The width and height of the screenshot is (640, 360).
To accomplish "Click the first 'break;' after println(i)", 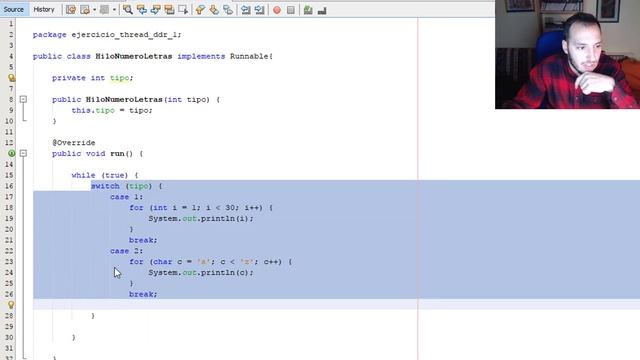I will click(x=143, y=240).
